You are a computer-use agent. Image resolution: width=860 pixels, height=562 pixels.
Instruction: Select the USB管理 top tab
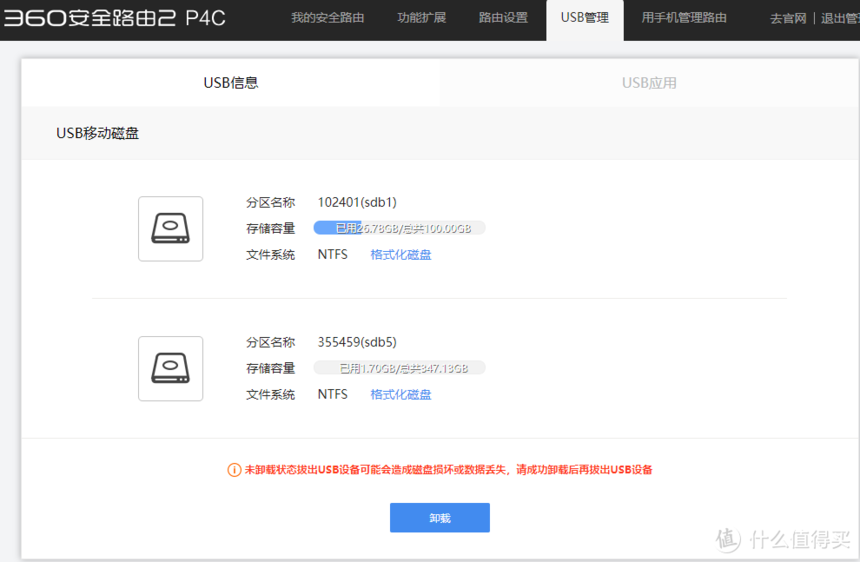pyautogui.click(x=585, y=20)
